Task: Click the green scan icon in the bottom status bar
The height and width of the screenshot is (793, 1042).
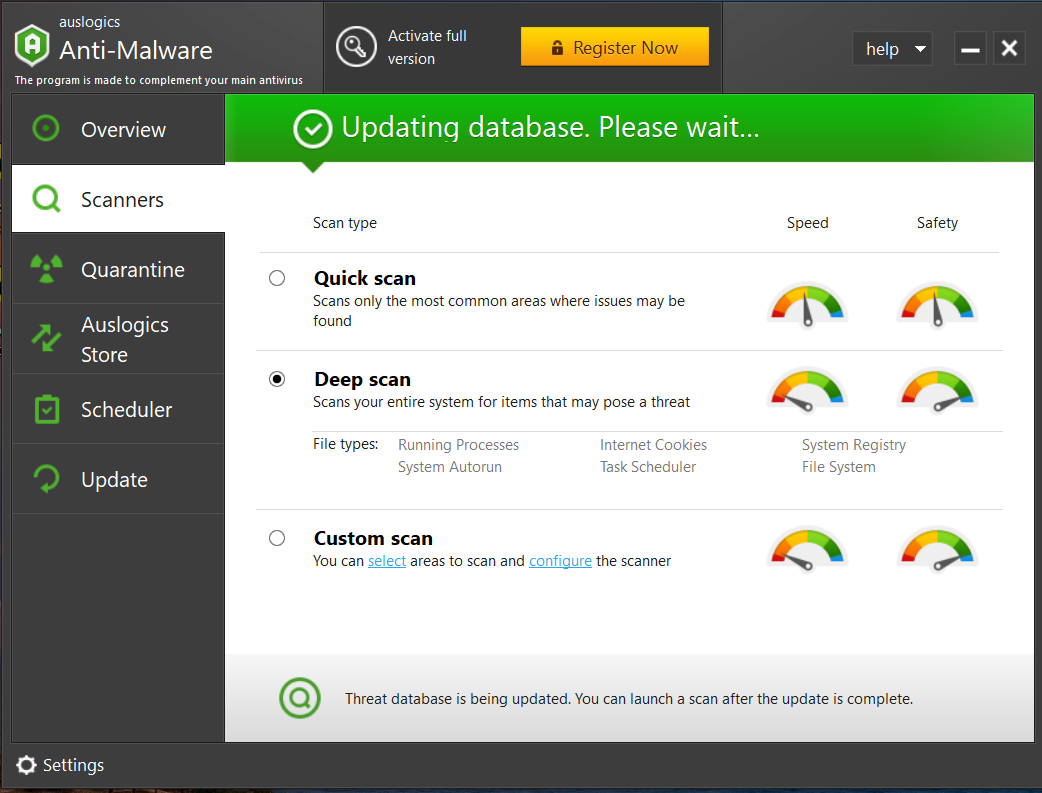Action: coord(300,698)
